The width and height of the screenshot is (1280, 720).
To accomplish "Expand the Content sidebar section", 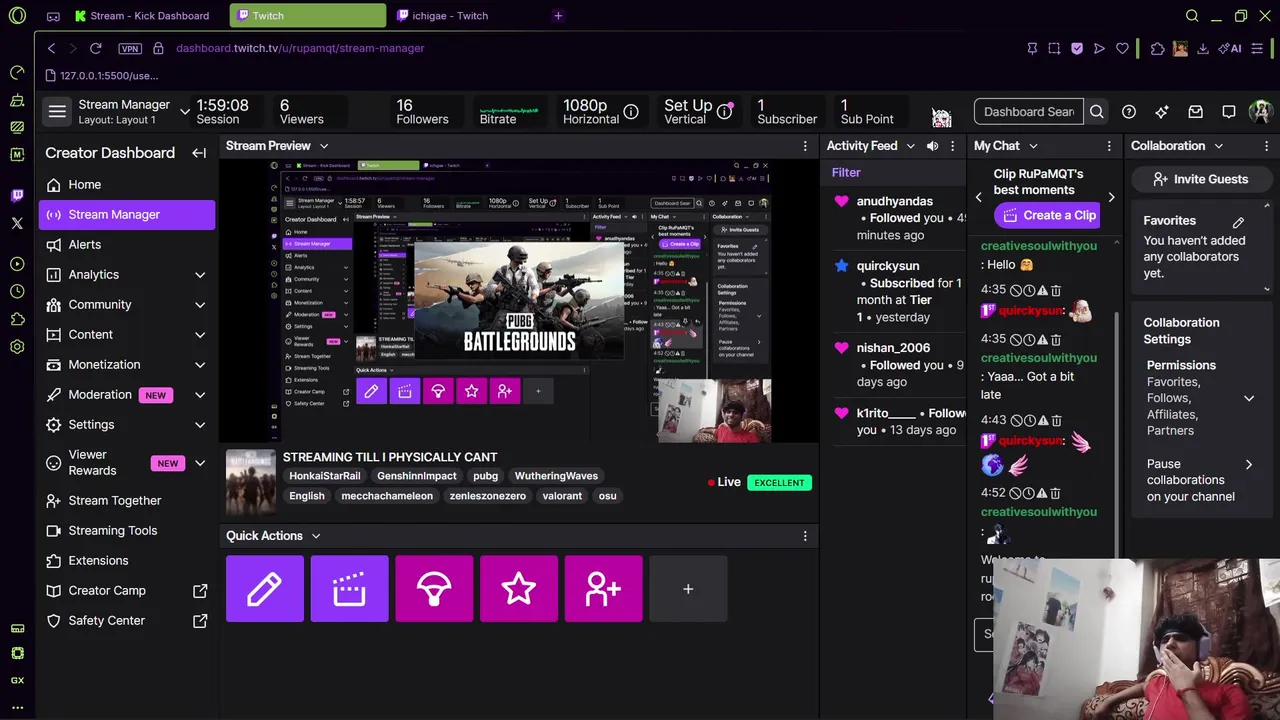I will coord(200,335).
